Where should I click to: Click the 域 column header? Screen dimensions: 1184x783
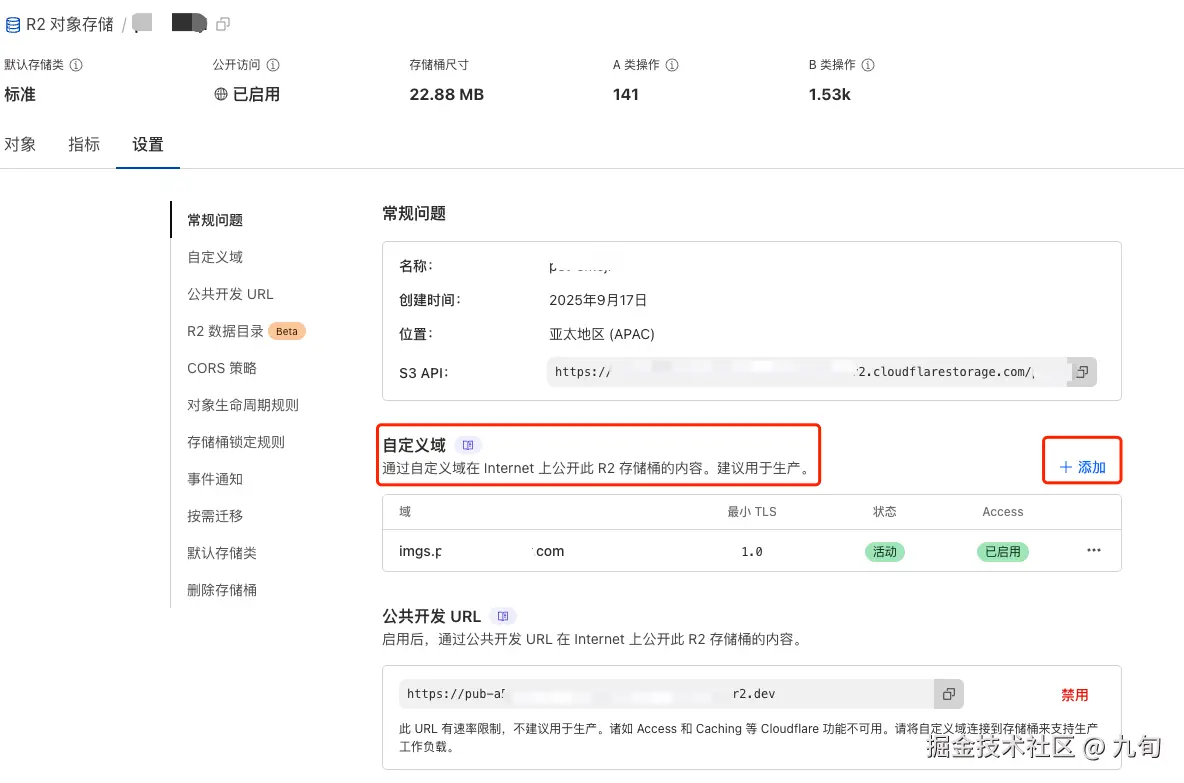click(405, 511)
